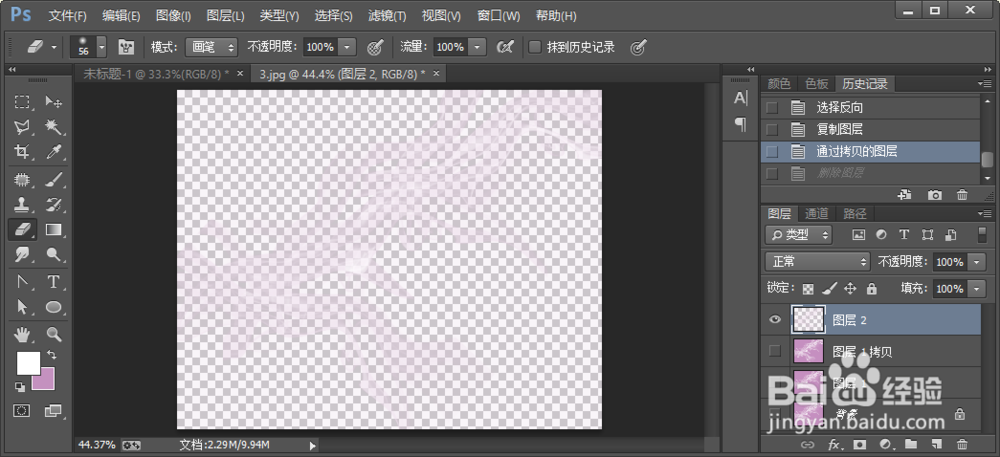Screen dimensions: 1000x457
Task: Open flow 流量 slider dropdown
Action: (478, 47)
